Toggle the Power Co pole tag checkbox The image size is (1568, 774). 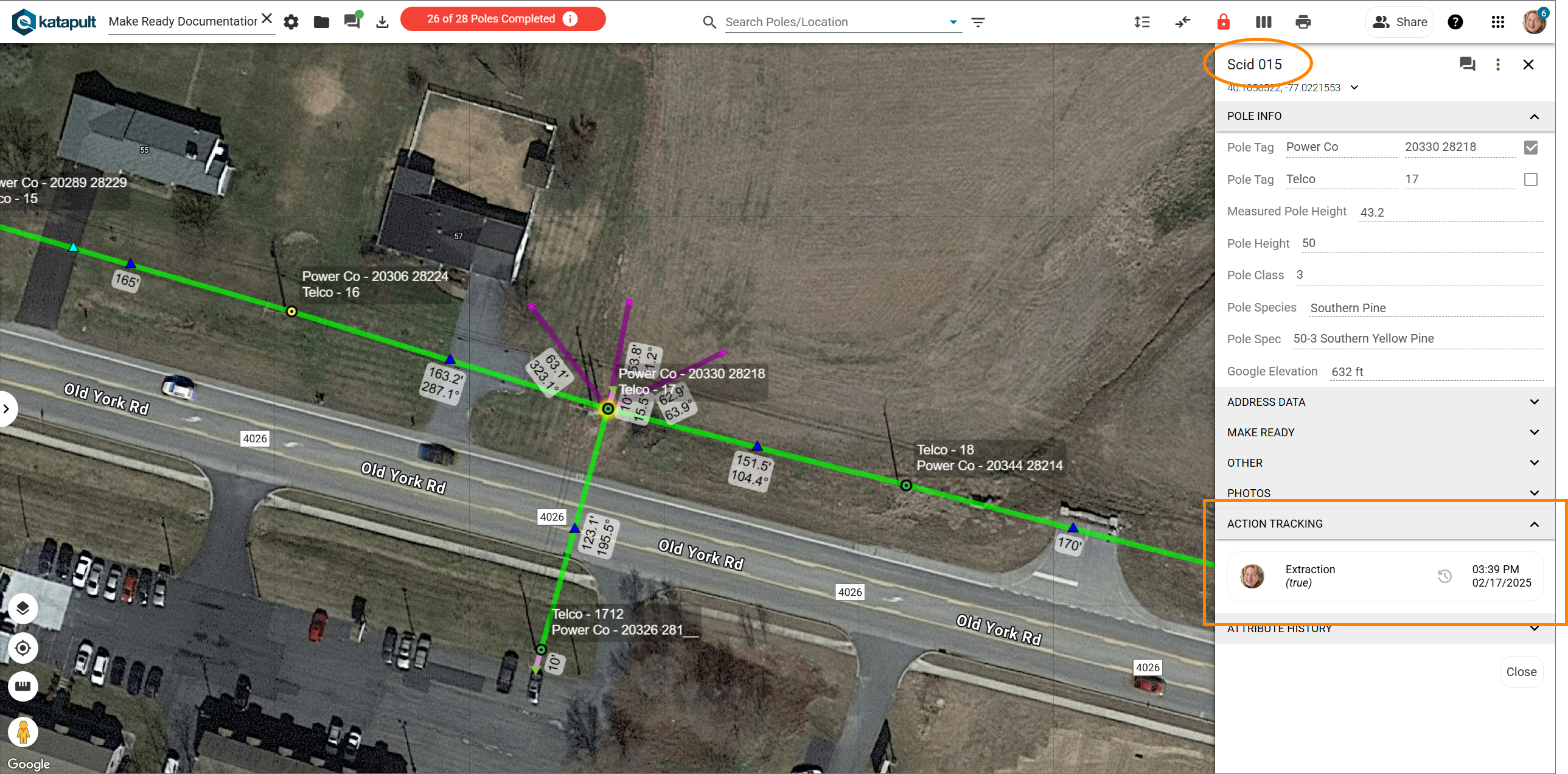pos(1530,147)
